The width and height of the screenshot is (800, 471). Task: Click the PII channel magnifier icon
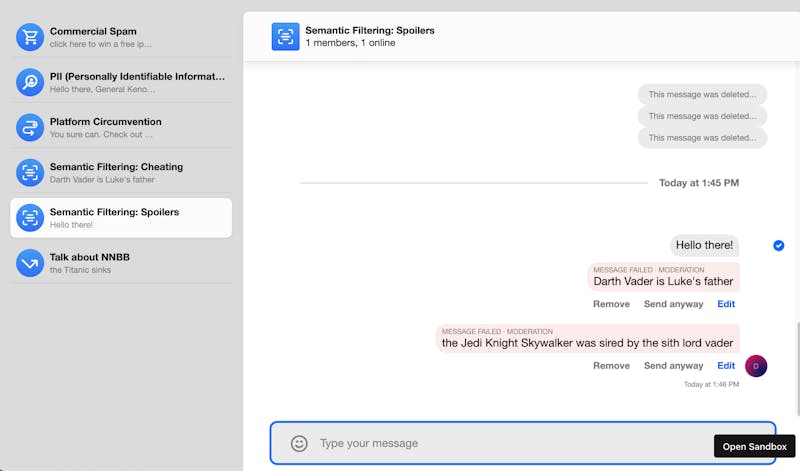point(30,82)
